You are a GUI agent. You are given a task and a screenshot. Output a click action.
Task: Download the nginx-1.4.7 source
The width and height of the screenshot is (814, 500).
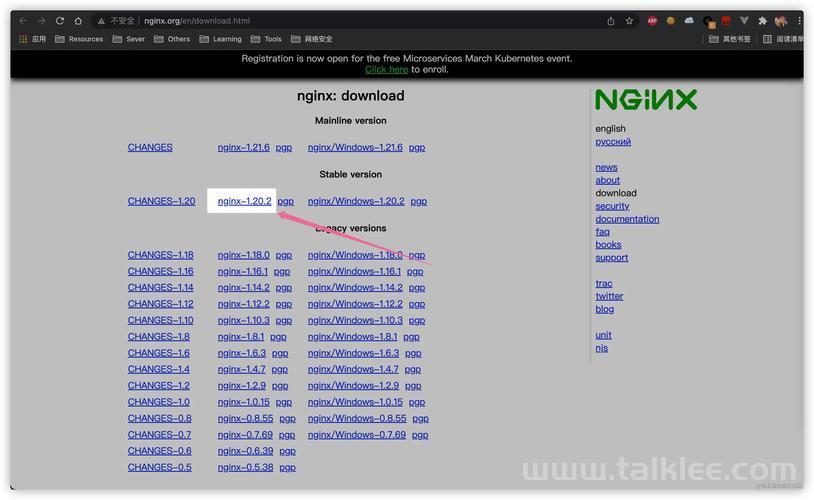pyautogui.click(x=241, y=369)
